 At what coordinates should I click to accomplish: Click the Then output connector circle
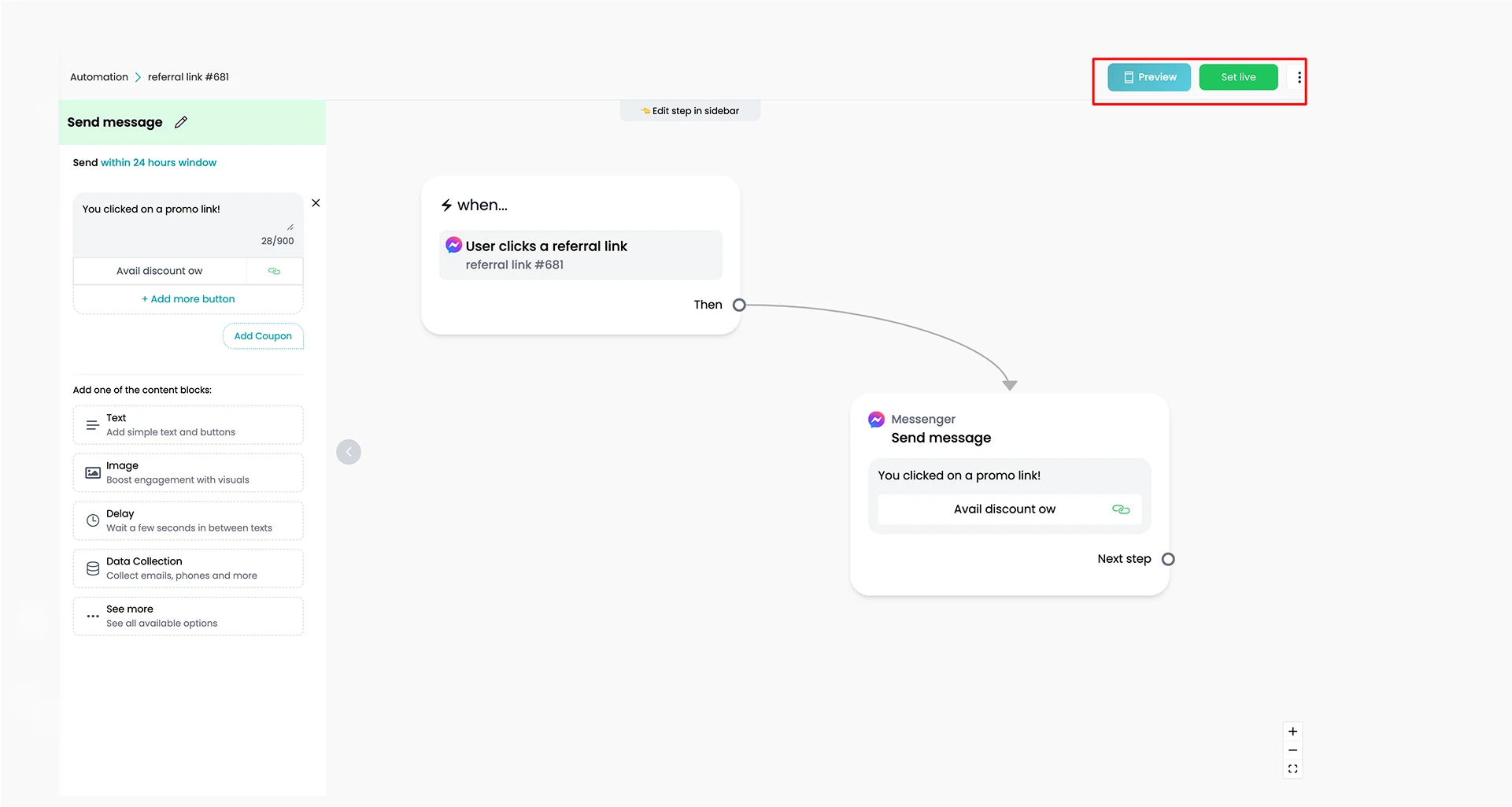click(x=739, y=305)
